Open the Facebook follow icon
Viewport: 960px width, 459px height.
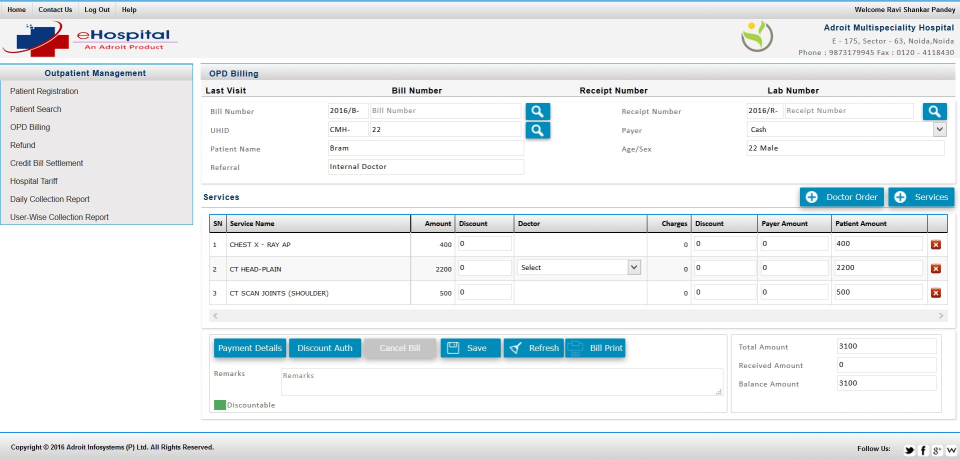pos(923,450)
